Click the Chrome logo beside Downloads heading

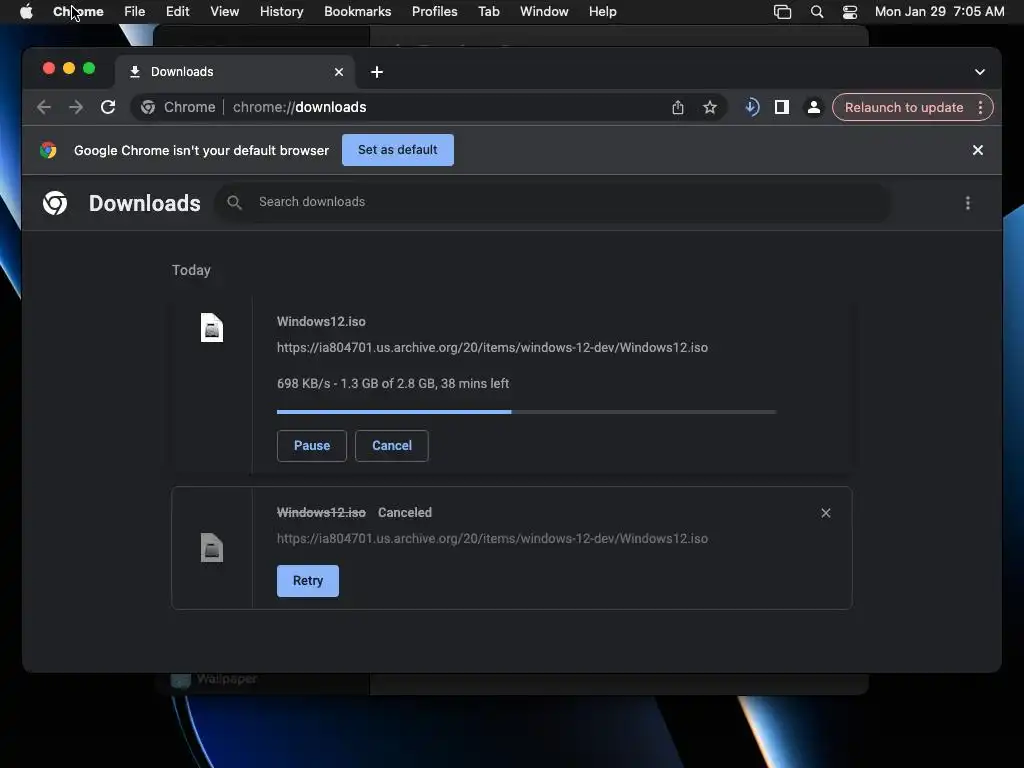point(55,203)
